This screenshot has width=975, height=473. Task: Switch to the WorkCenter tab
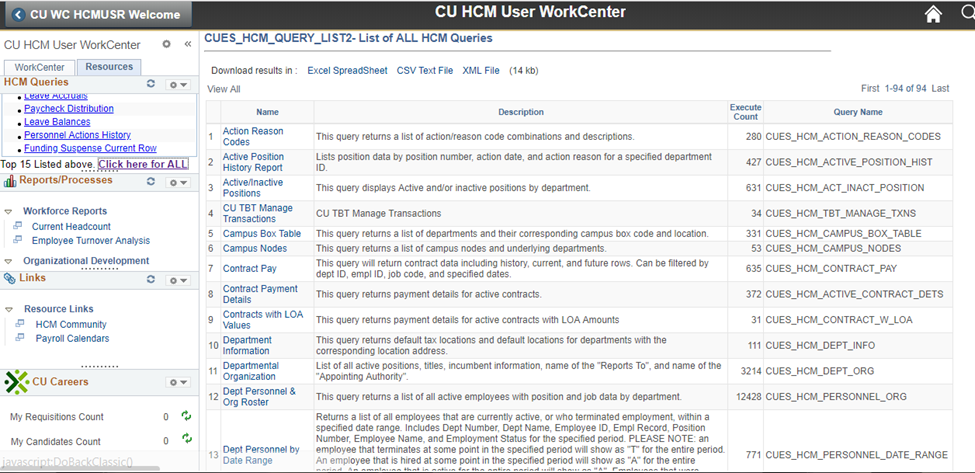click(40, 67)
